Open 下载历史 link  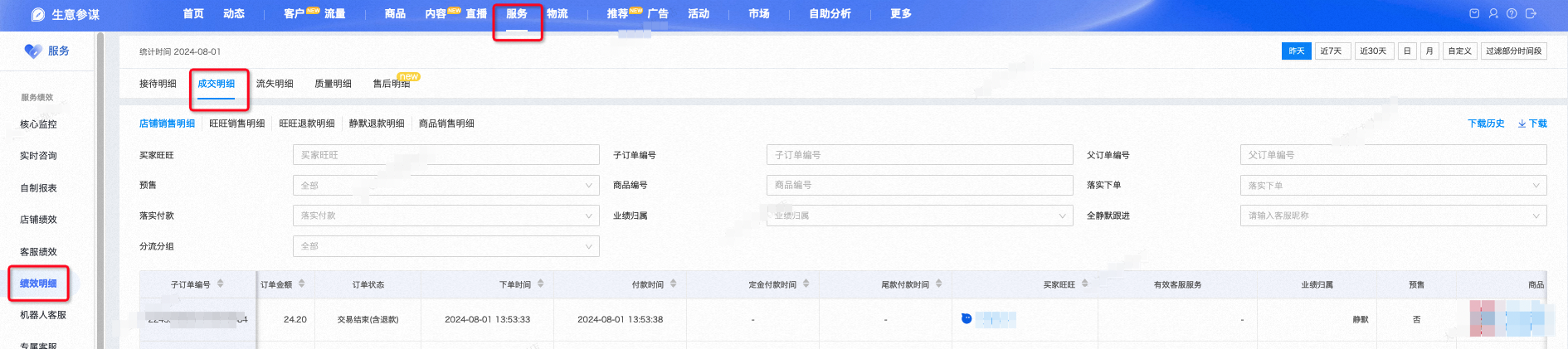tap(1486, 124)
